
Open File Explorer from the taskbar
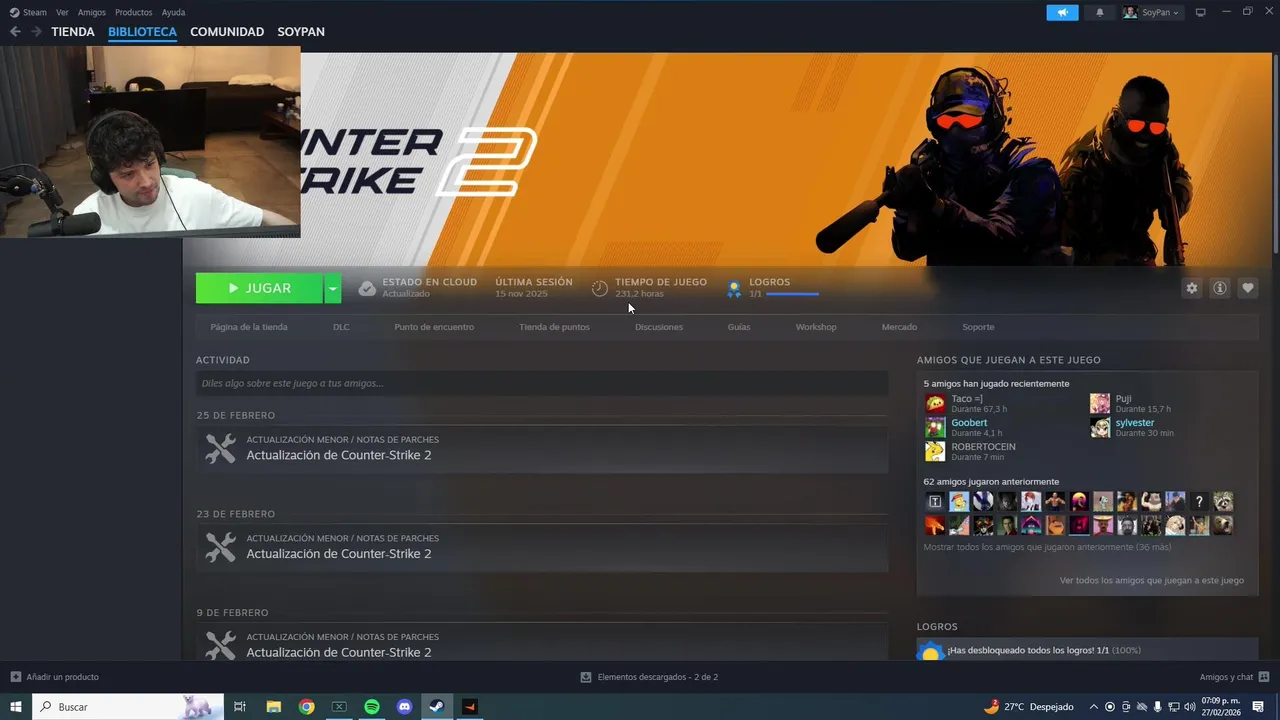(x=273, y=707)
